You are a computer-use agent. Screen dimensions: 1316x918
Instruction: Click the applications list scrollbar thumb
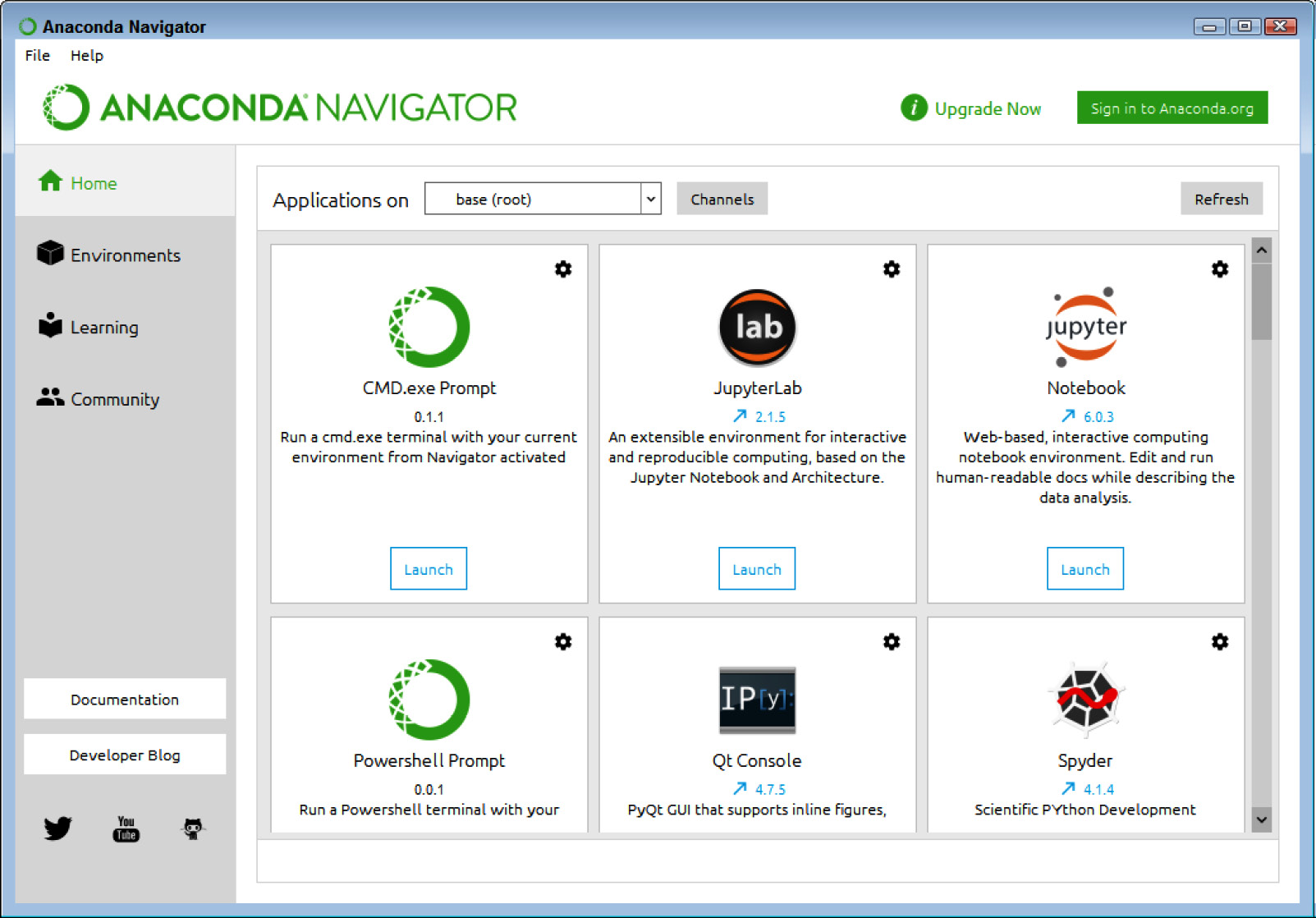1262,301
